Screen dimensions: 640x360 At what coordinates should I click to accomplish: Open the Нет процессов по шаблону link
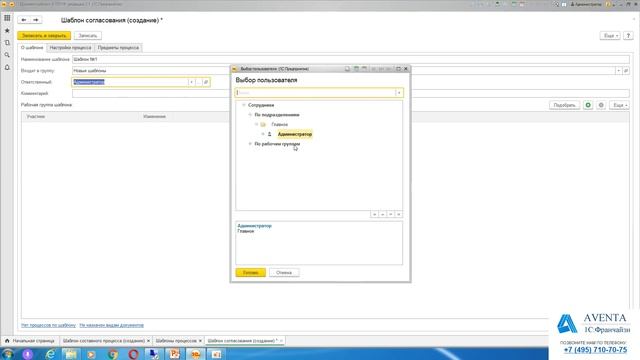point(48,325)
